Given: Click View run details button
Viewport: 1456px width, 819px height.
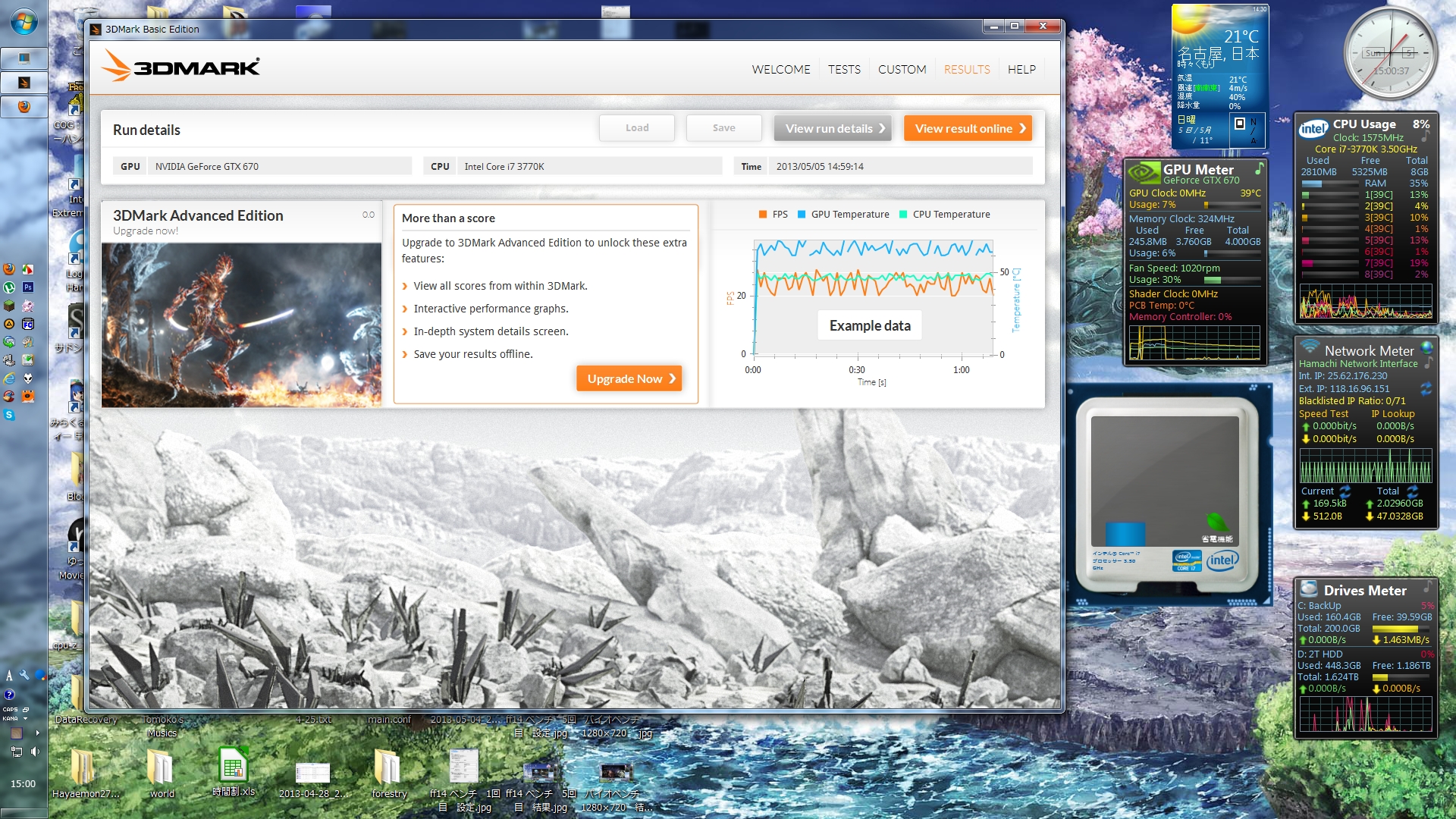Looking at the screenshot, I should [x=833, y=128].
